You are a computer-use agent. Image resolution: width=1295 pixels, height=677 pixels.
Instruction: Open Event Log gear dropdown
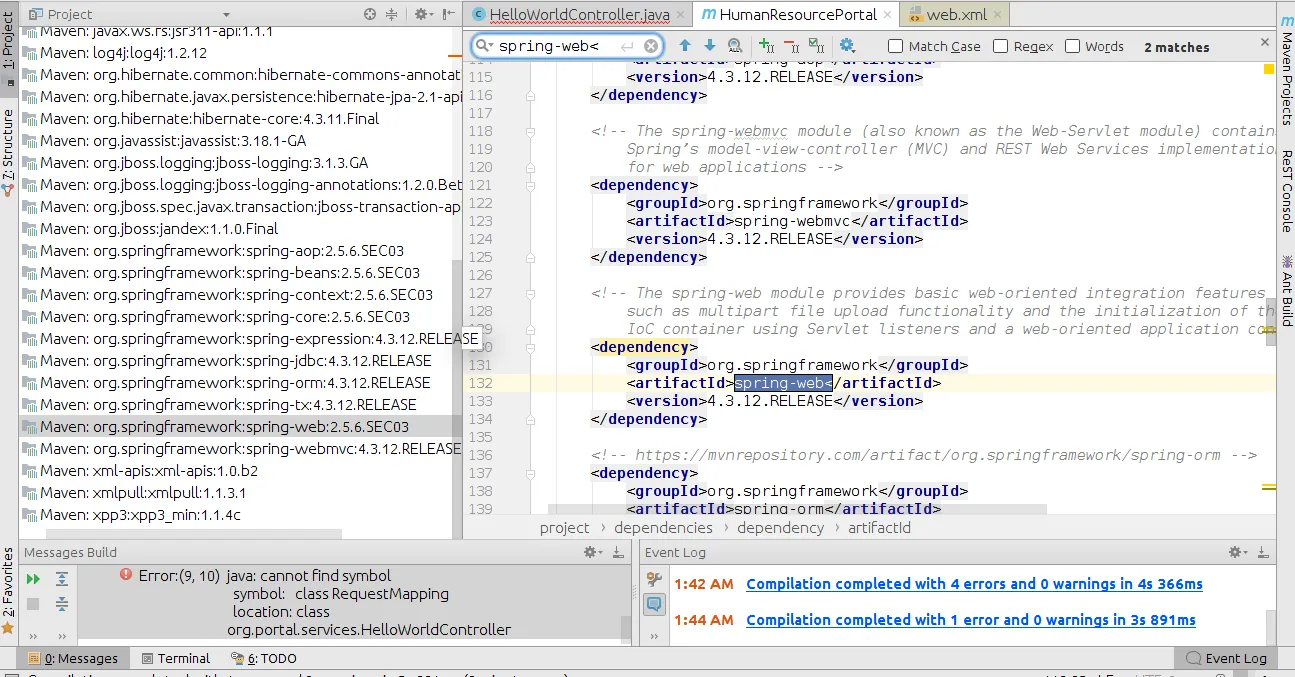pyautogui.click(x=1239, y=552)
